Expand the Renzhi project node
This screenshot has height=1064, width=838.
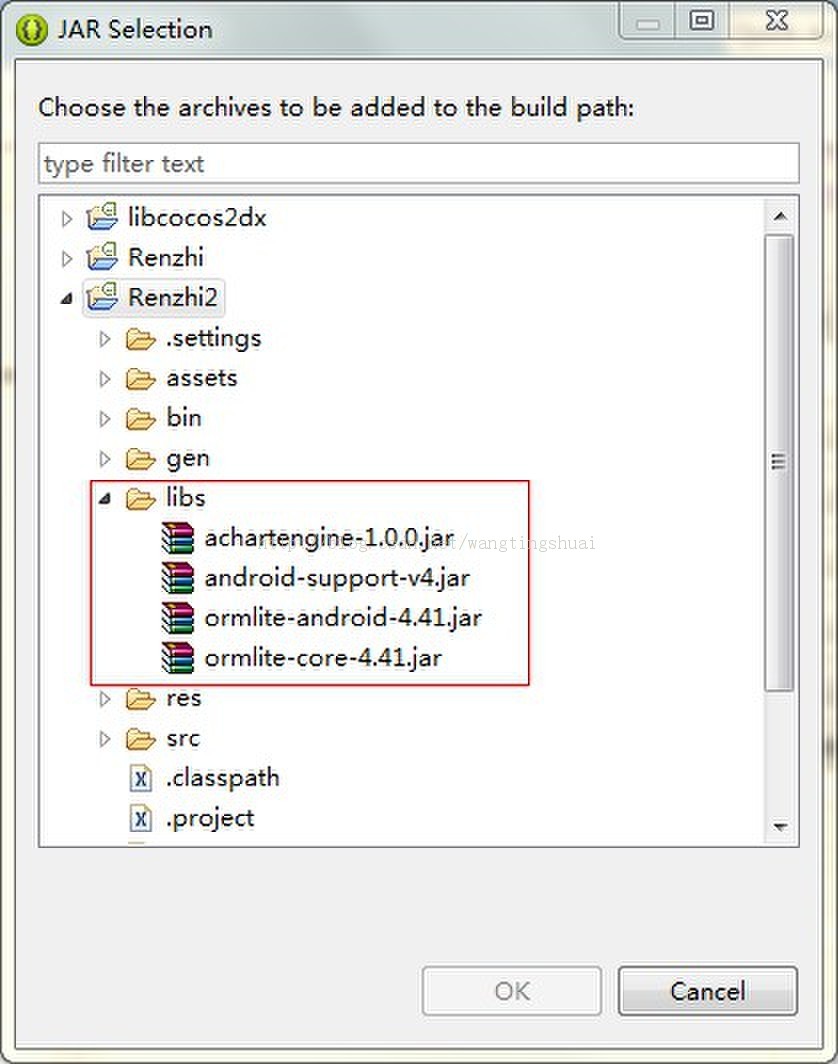coord(66,259)
